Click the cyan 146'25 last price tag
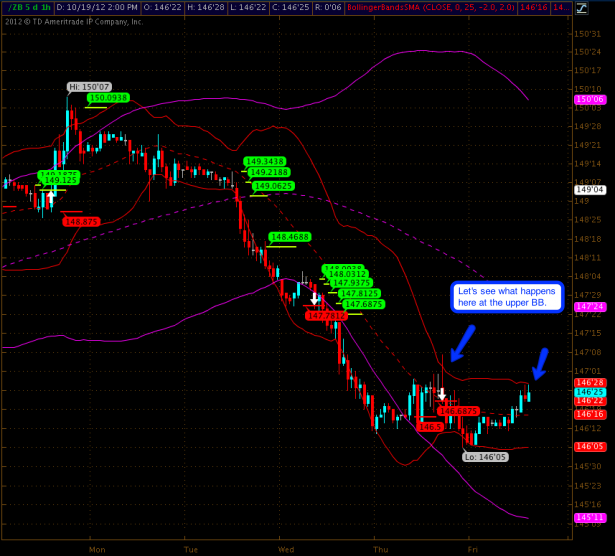The width and height of the screenshot is (615, 556). coord(588,392)
